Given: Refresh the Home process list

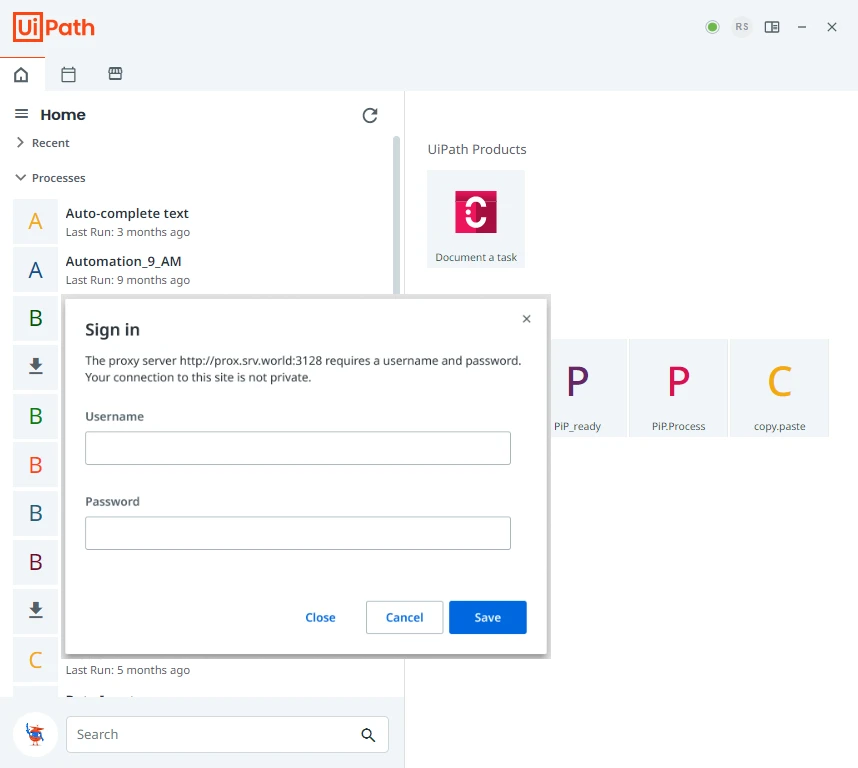Looking at the screenshot, I should pos(370,115).
